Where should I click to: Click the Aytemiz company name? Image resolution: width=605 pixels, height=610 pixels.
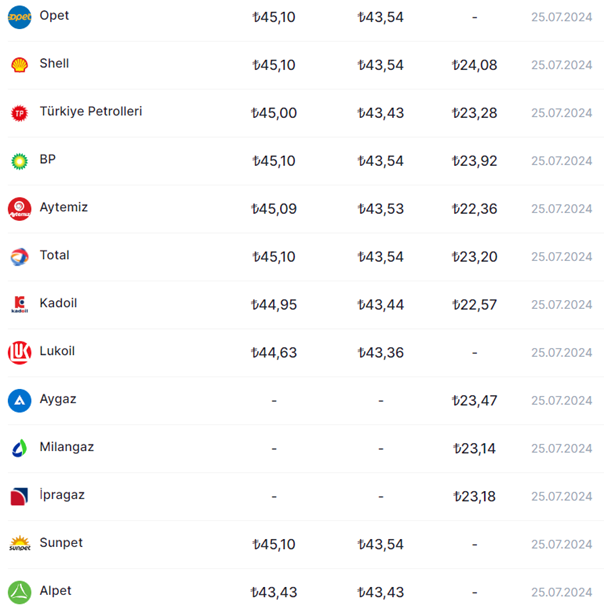[64, 207]
